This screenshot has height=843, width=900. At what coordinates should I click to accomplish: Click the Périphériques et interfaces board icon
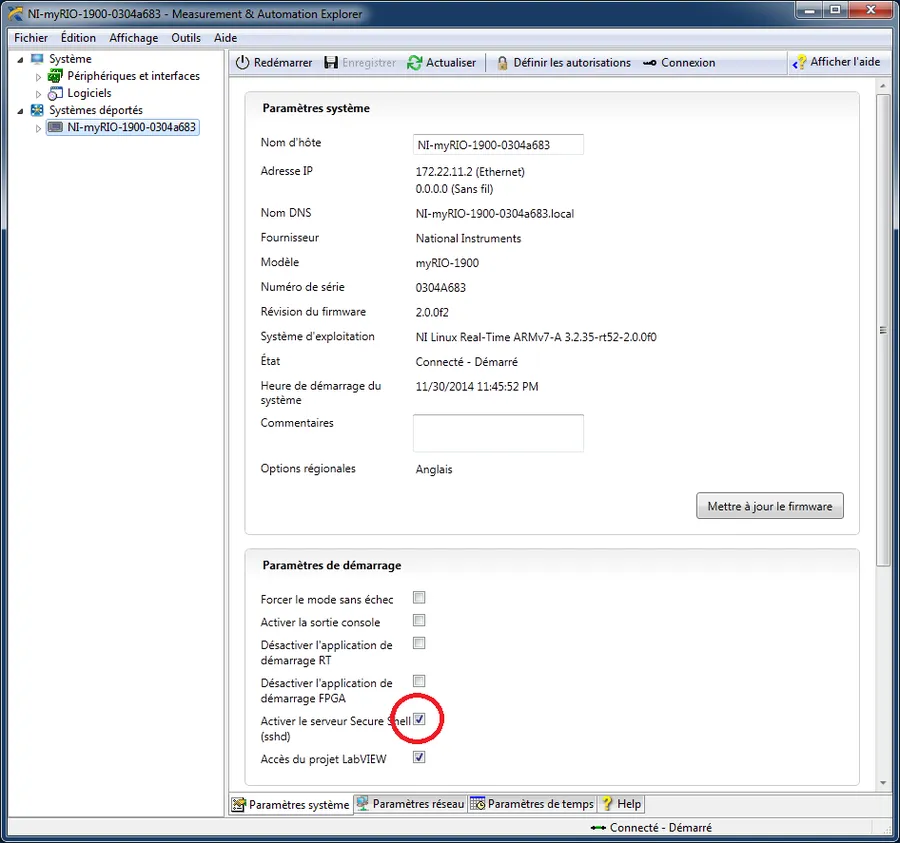click(55, 76)
